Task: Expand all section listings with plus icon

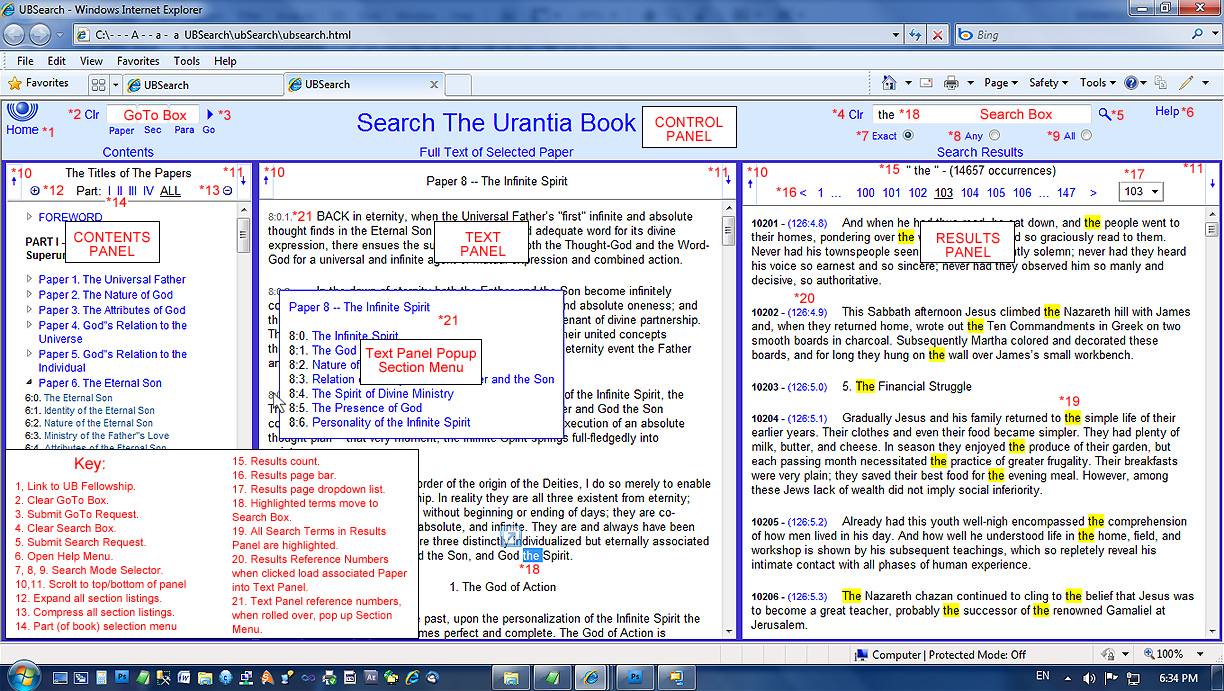Action: [x=36, y=191]
